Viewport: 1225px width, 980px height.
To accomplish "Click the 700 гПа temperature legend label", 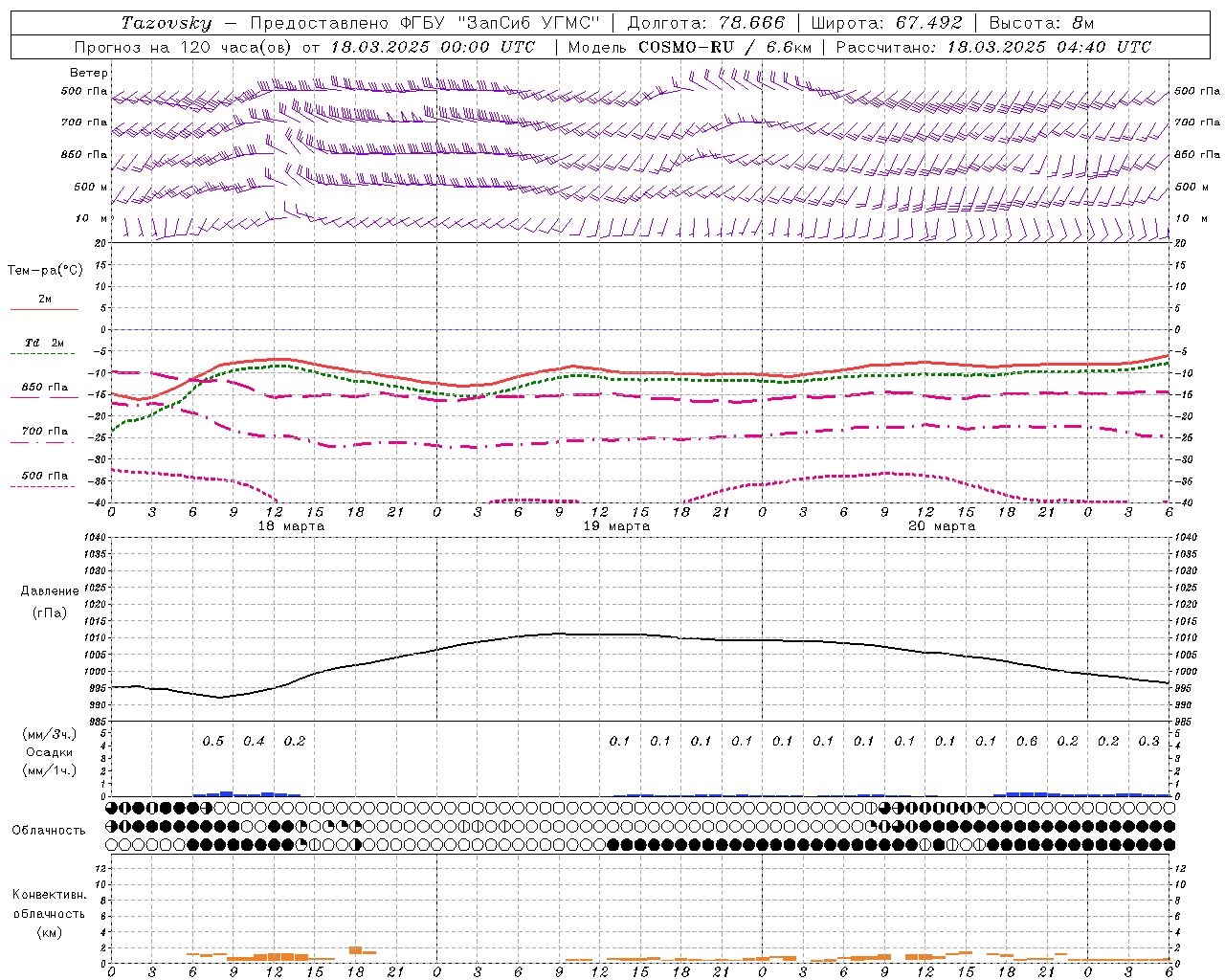I will point(45,432).
